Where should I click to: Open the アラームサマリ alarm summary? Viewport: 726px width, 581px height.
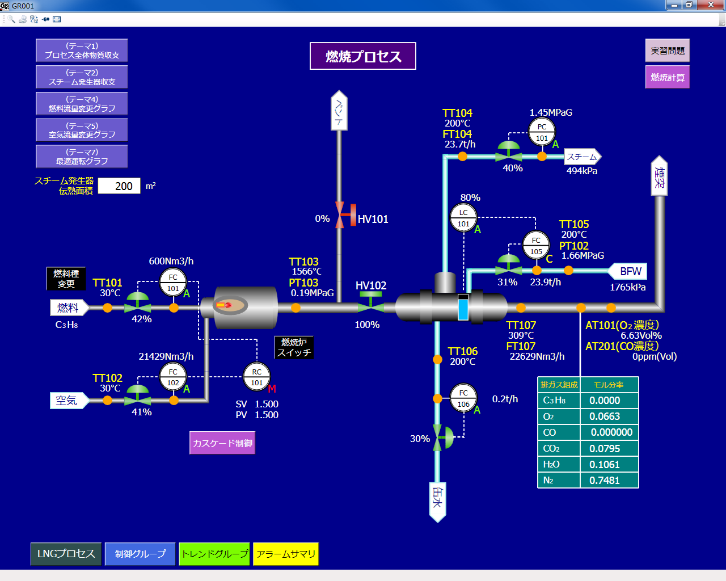point(286,554)
